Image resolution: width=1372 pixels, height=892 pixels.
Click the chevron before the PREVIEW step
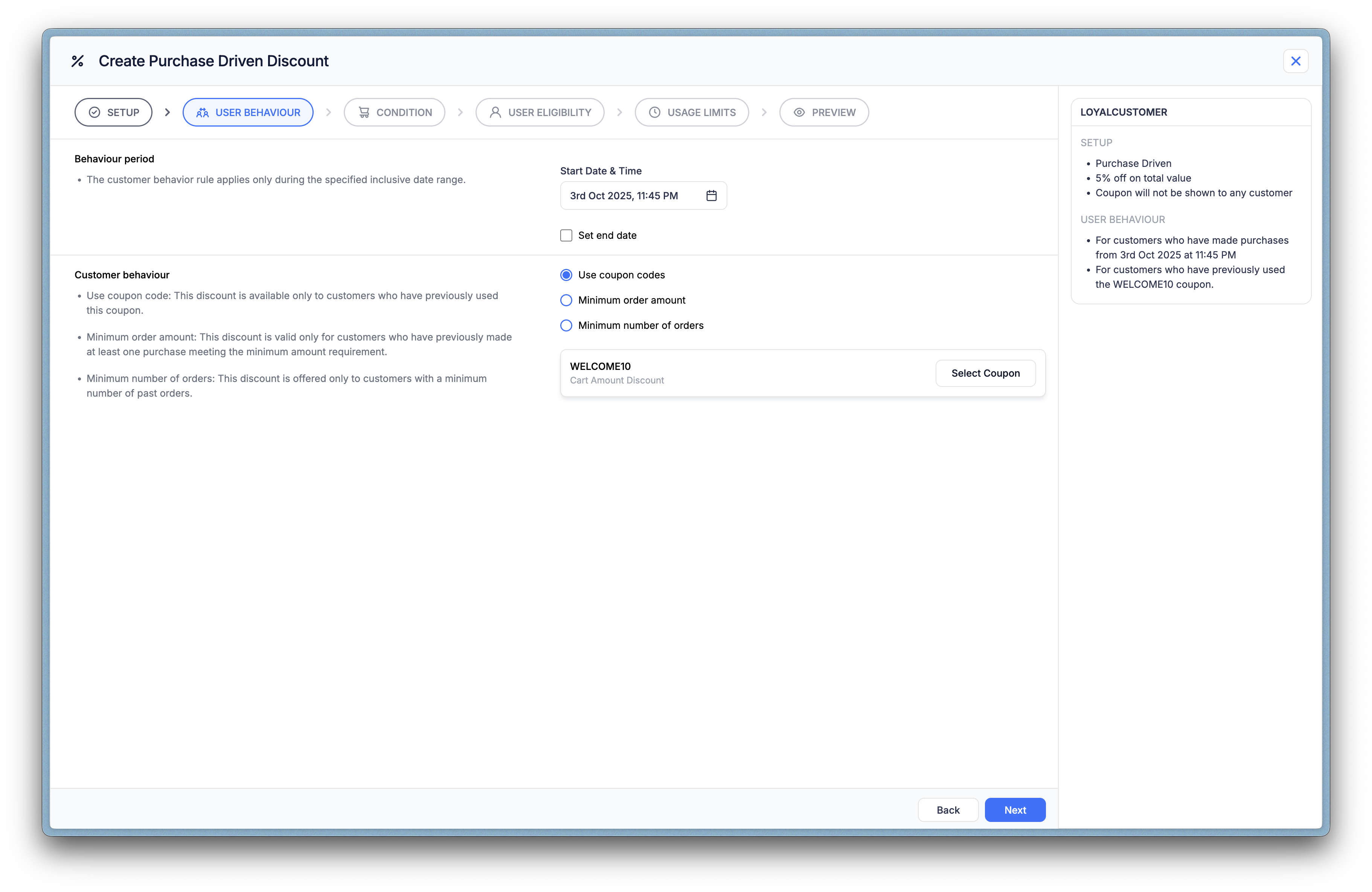[764, 112]
